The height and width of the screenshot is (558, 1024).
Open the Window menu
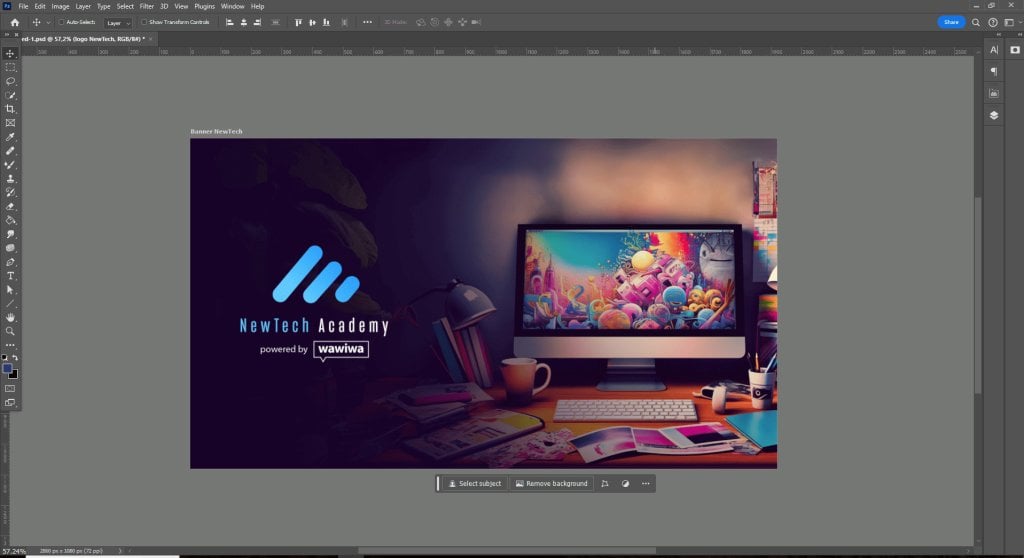[x=232, y=7]
